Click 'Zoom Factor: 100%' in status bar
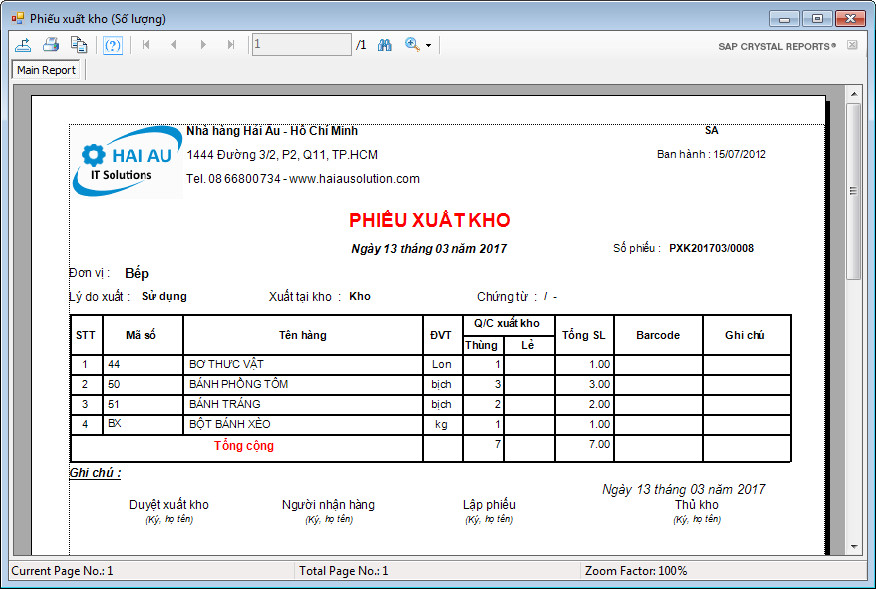The height and width of the screenshot is (589, 876). point(636,571)
